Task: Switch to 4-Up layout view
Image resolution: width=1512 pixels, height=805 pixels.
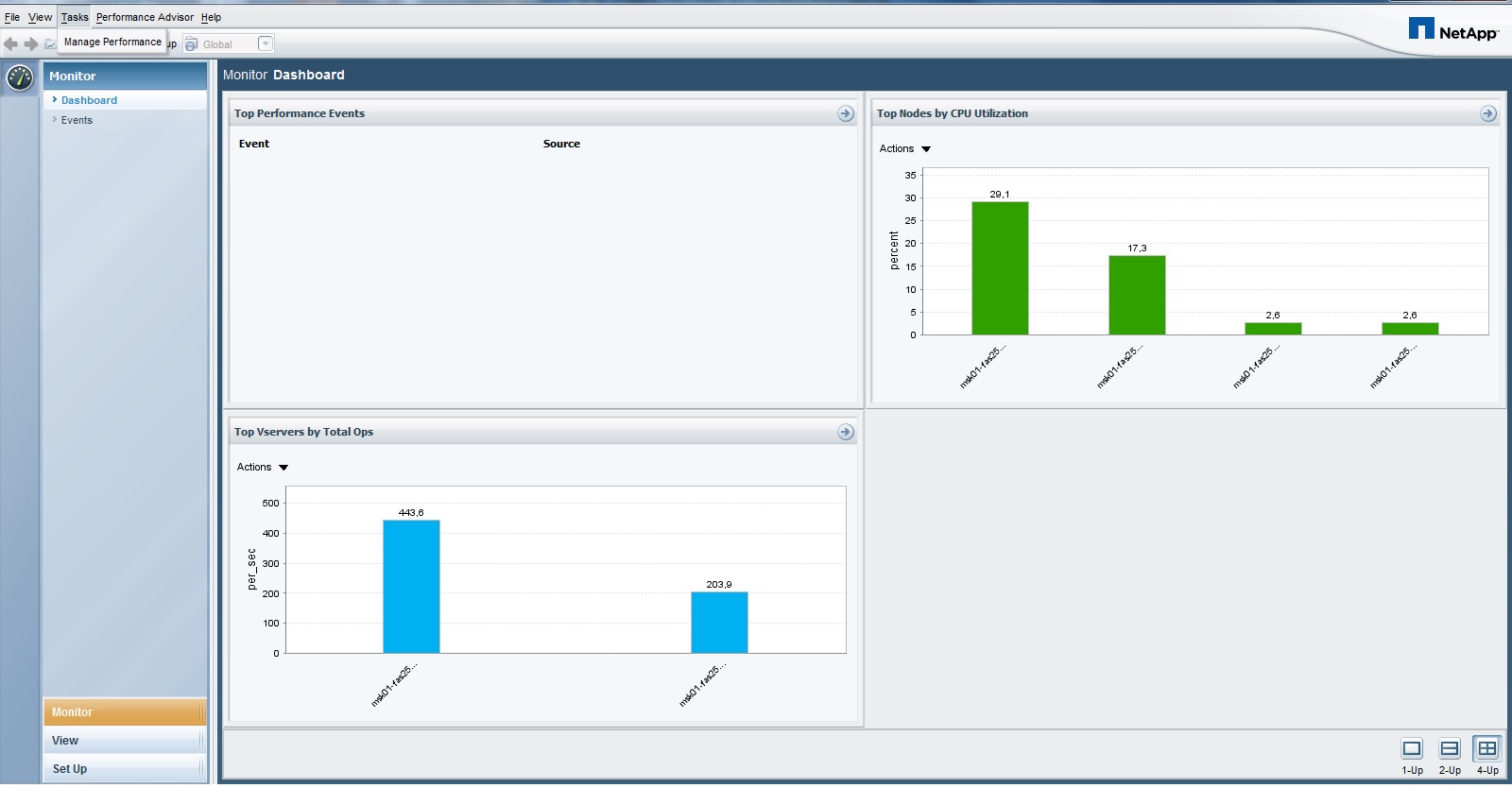Action: (x=1487, y=756)
